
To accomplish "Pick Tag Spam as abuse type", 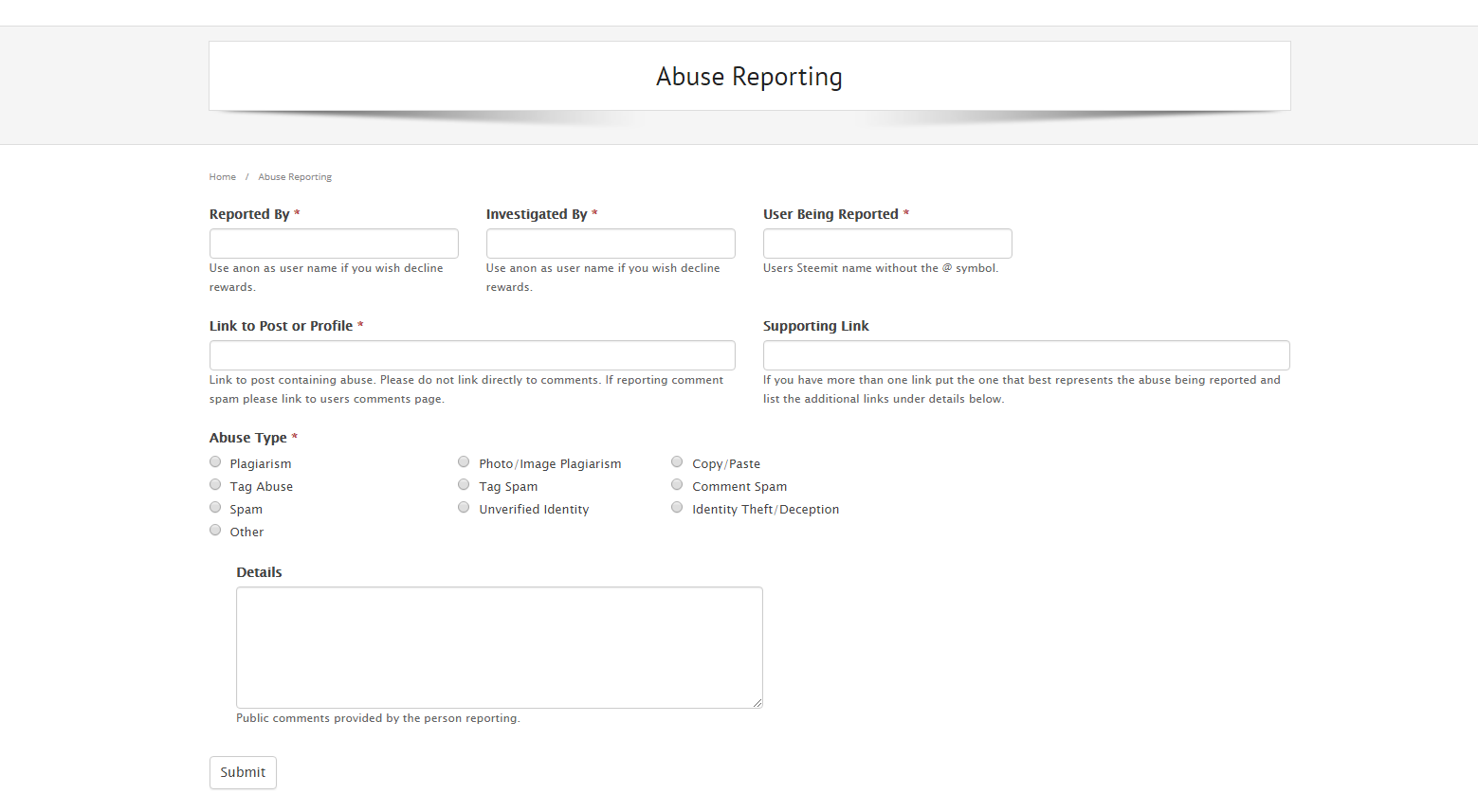I will 464,484.
